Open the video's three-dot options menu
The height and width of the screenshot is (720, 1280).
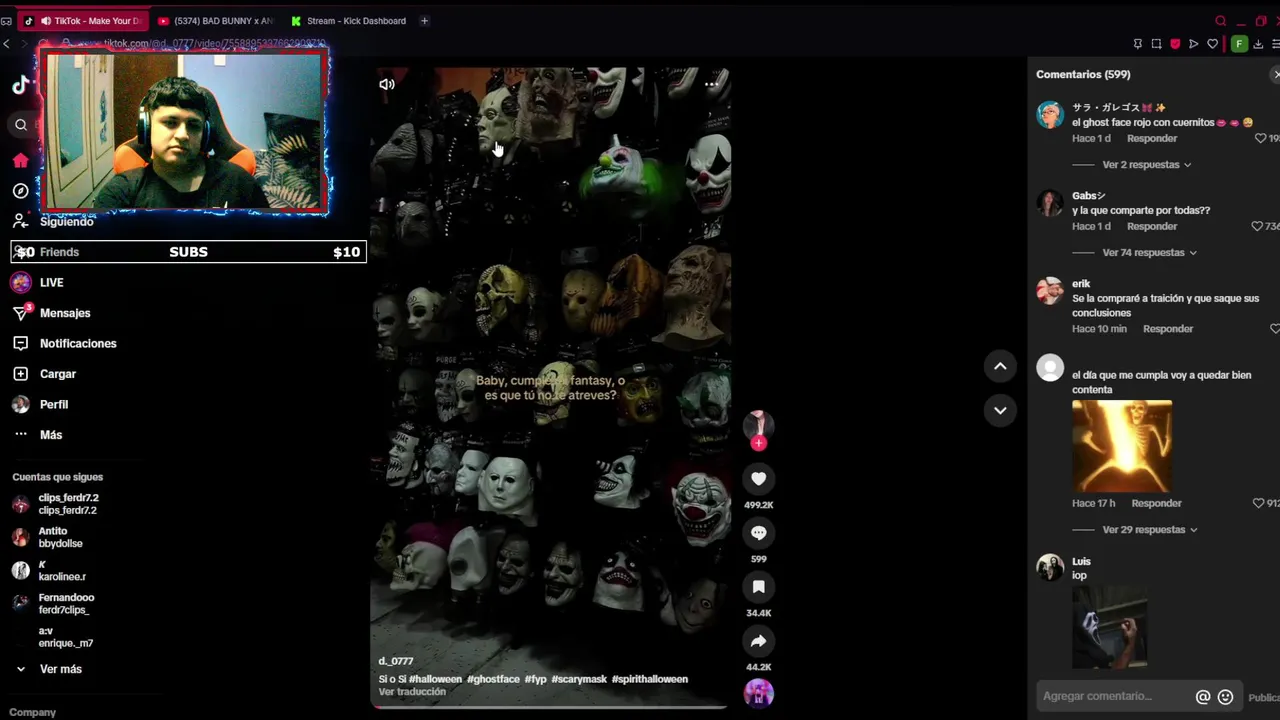coord(711,84)
